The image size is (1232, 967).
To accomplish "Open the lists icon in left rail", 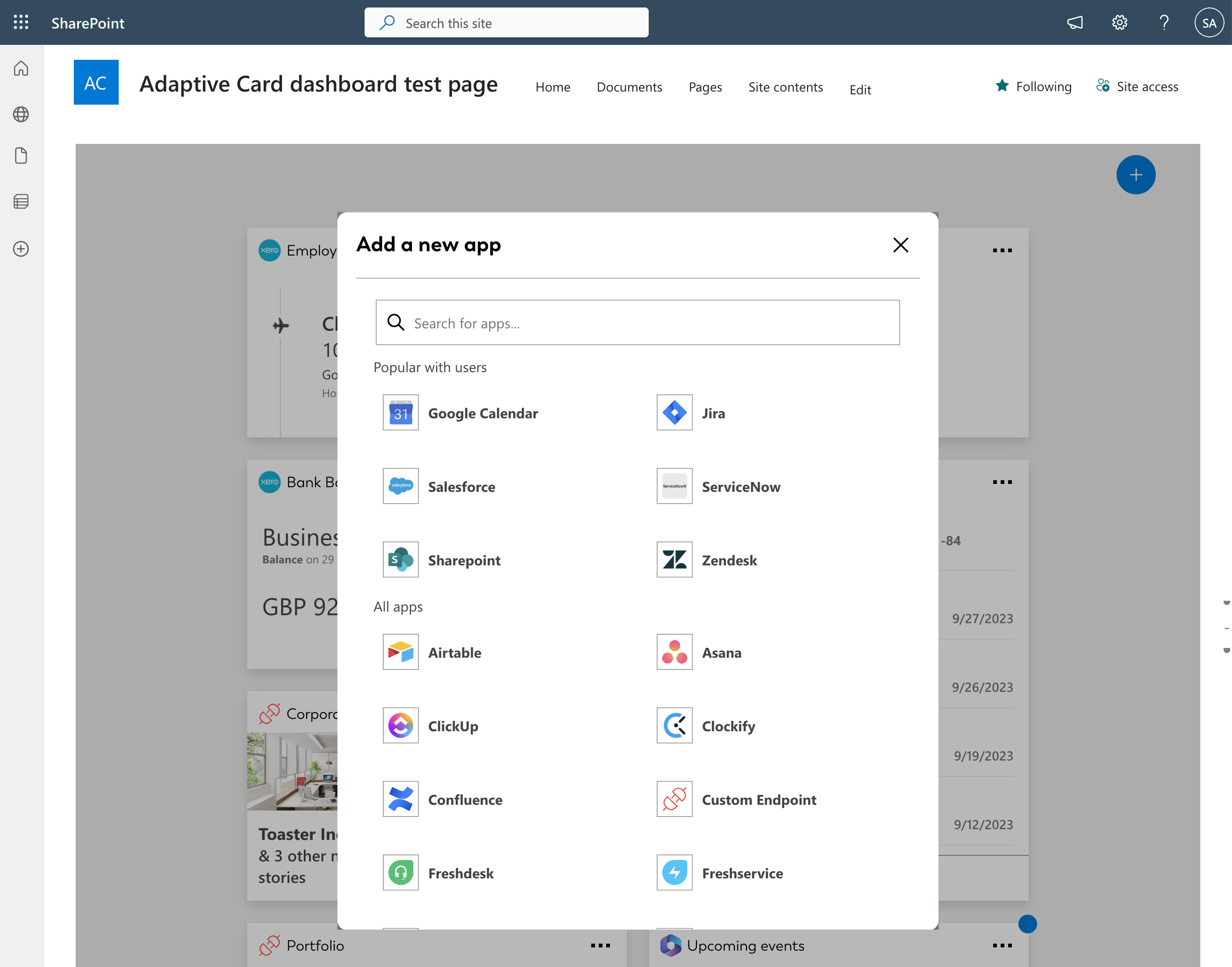I will click(x=21, y=201).
